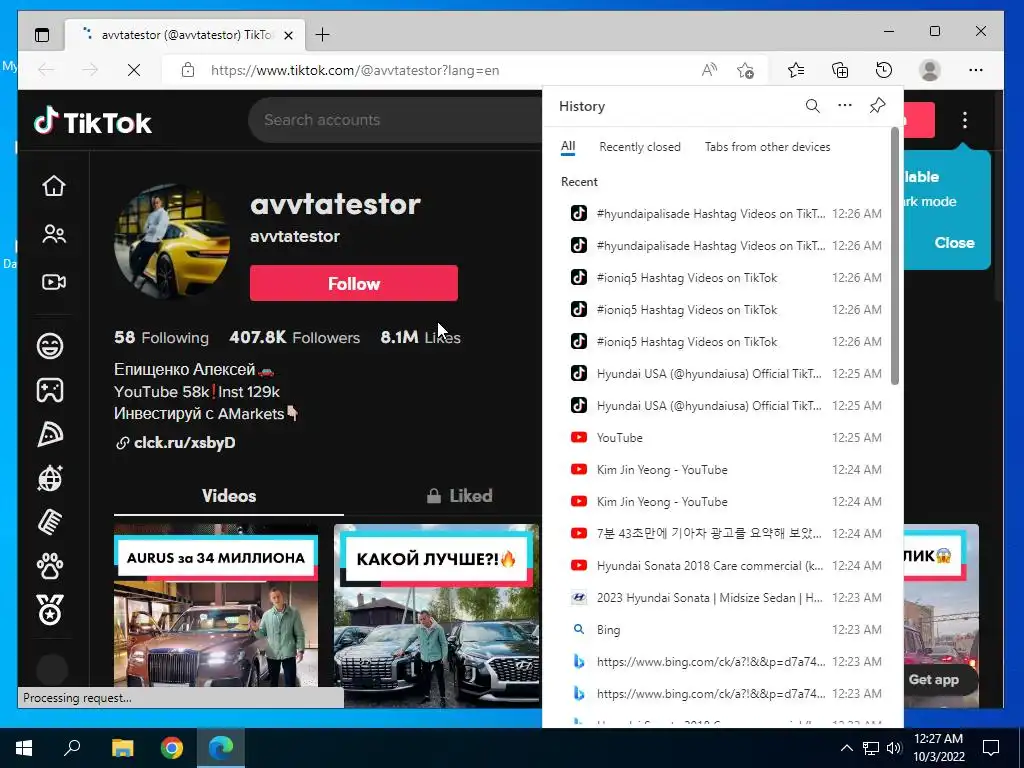Close the avvtatestor browser tab

(x=289, y=35)
